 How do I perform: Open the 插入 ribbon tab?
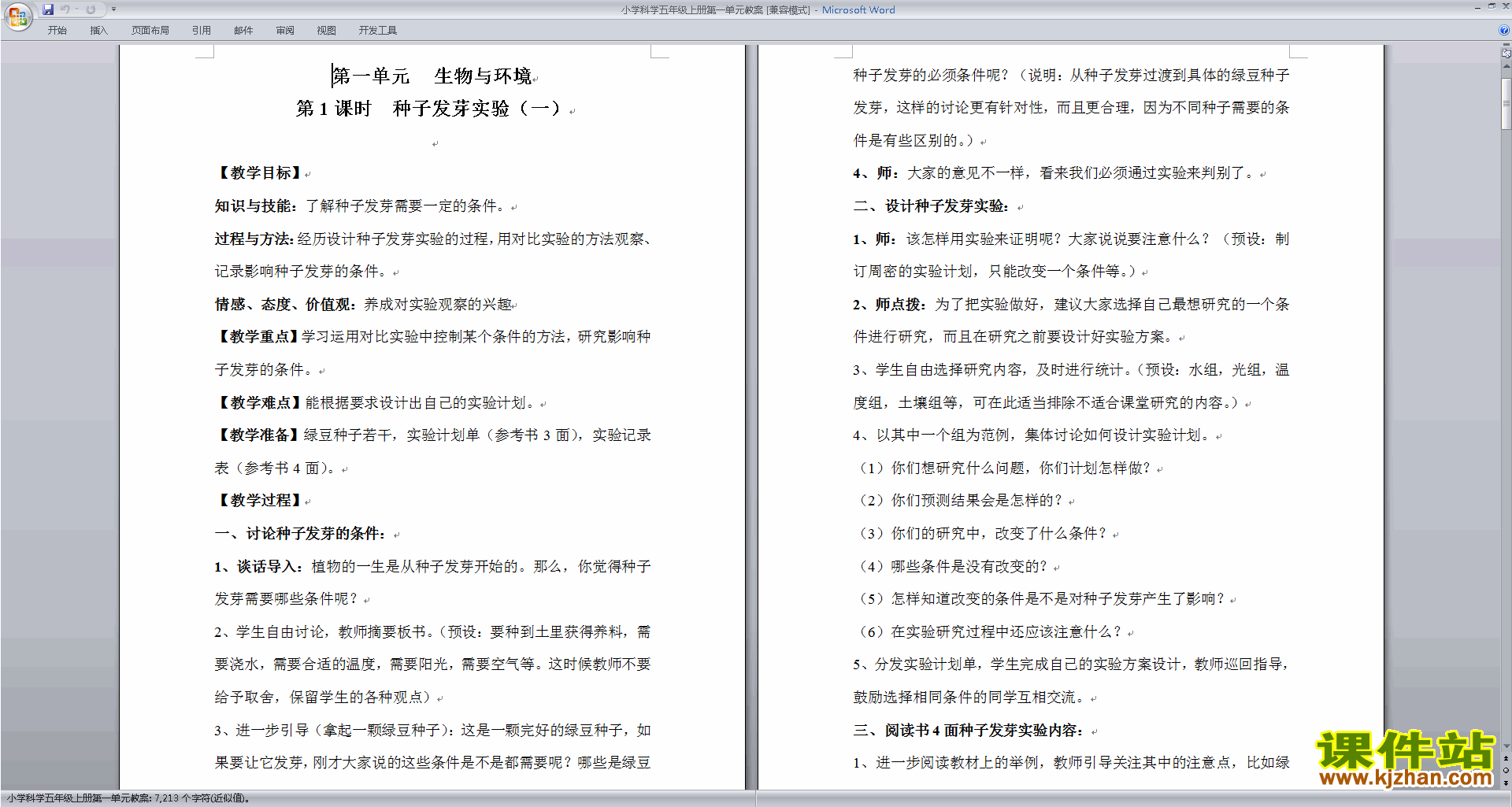coord(98,31)
